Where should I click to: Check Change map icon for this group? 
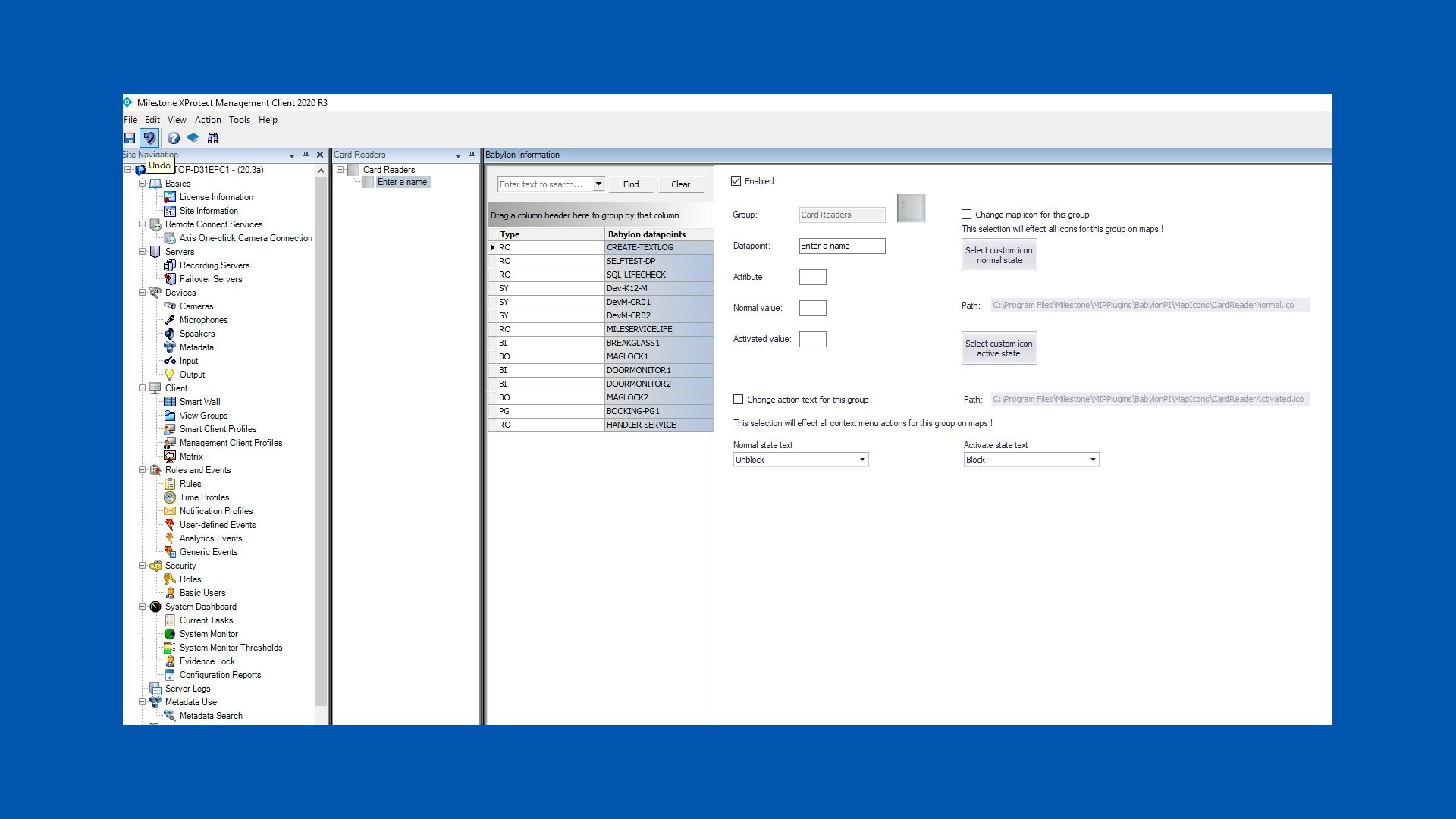tap(966, 215)
